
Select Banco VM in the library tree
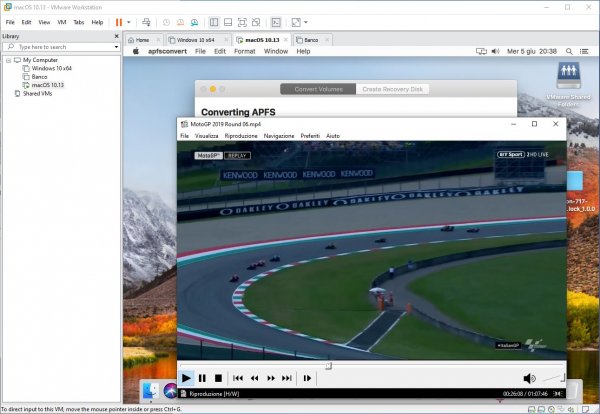click(39, 76)
